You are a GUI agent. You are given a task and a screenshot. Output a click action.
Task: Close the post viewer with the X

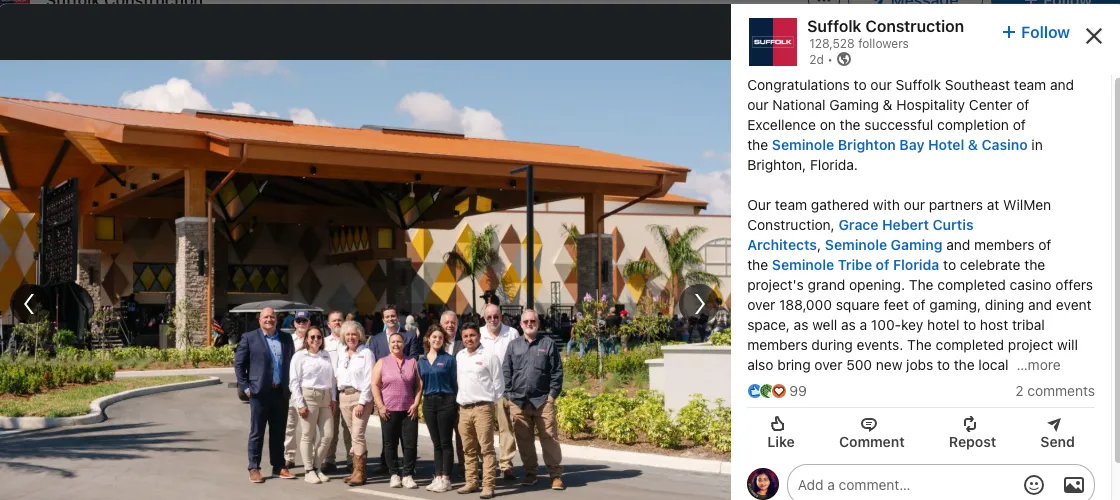(x=1094, y=36)
